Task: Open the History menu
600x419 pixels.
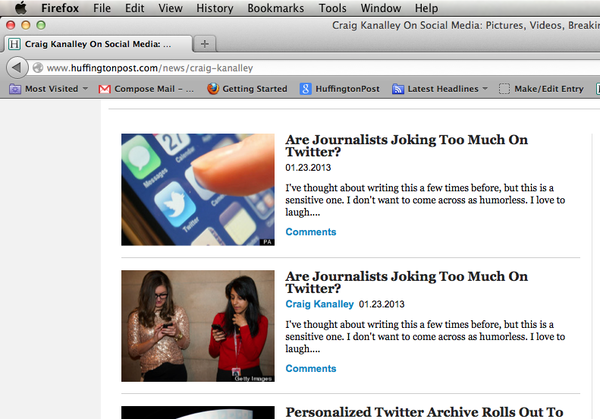Action: [x=215, y=8]
